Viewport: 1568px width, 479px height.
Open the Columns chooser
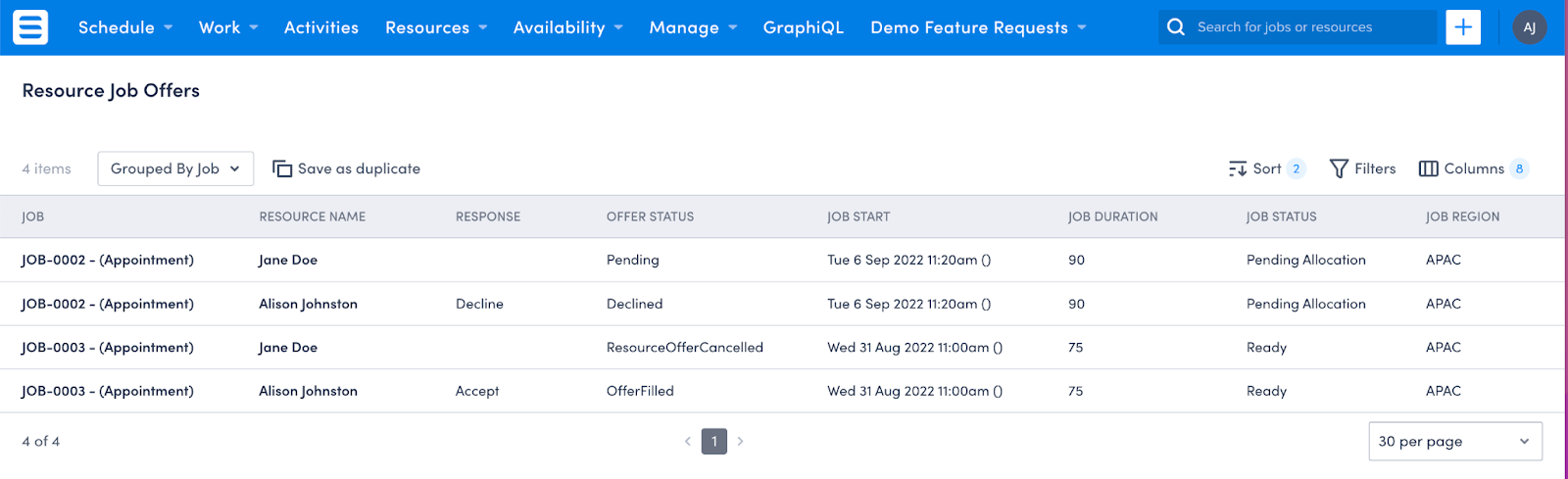[1474, 168]
